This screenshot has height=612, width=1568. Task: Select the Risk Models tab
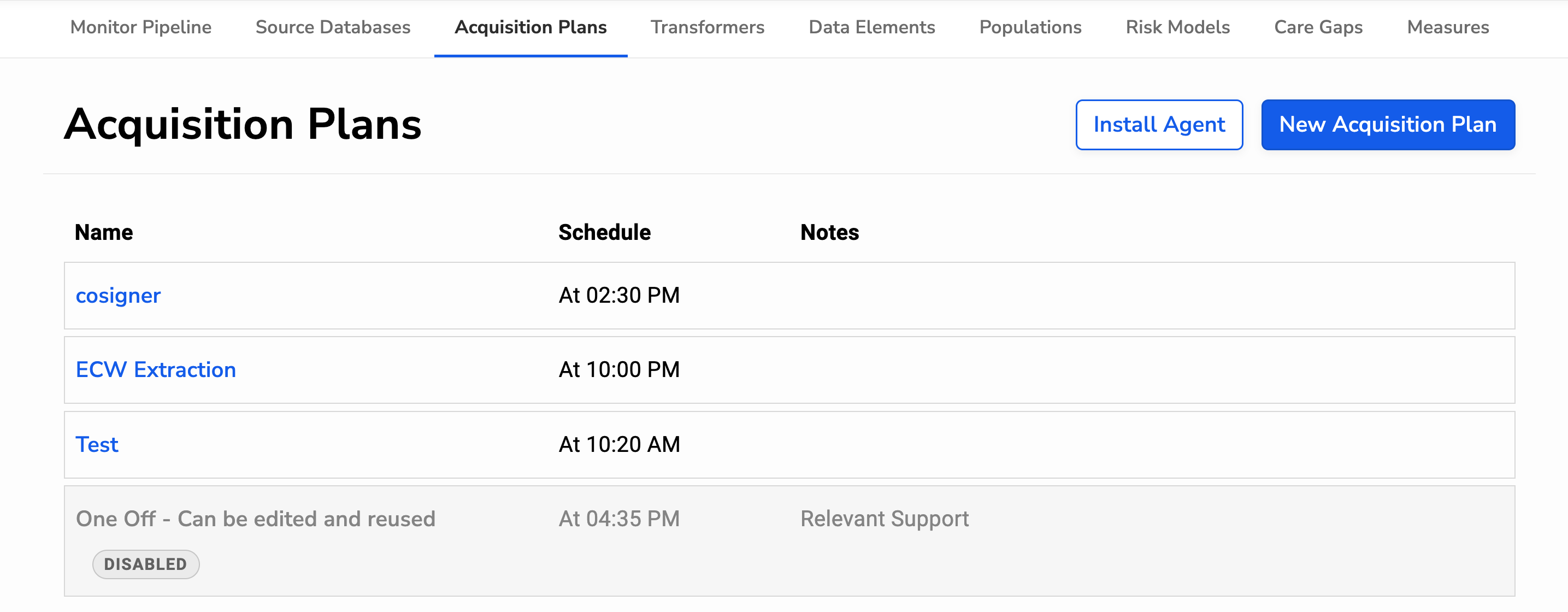(x=1177, y=27)
